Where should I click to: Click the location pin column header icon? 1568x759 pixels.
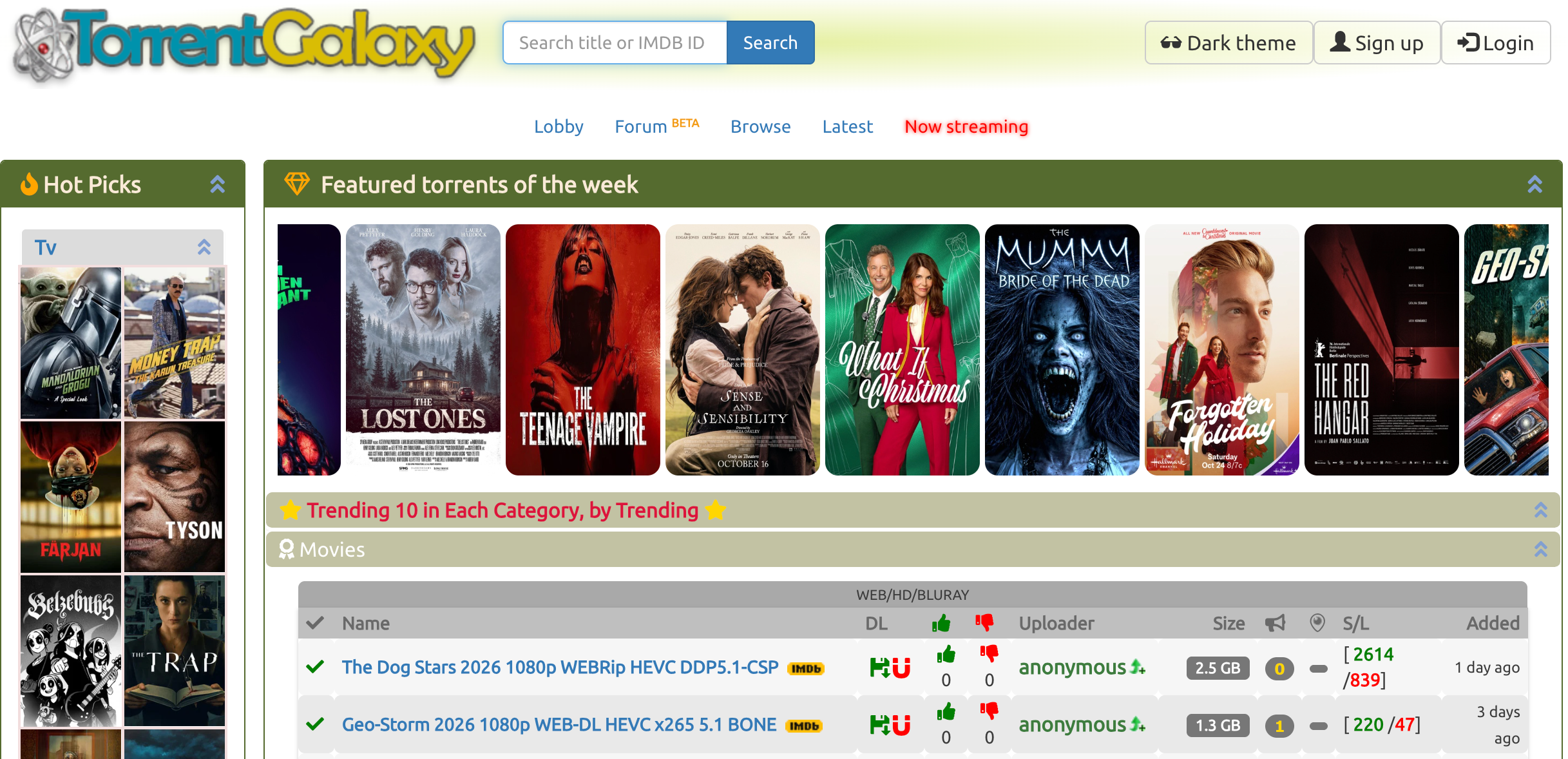[x=1317, y=623]
